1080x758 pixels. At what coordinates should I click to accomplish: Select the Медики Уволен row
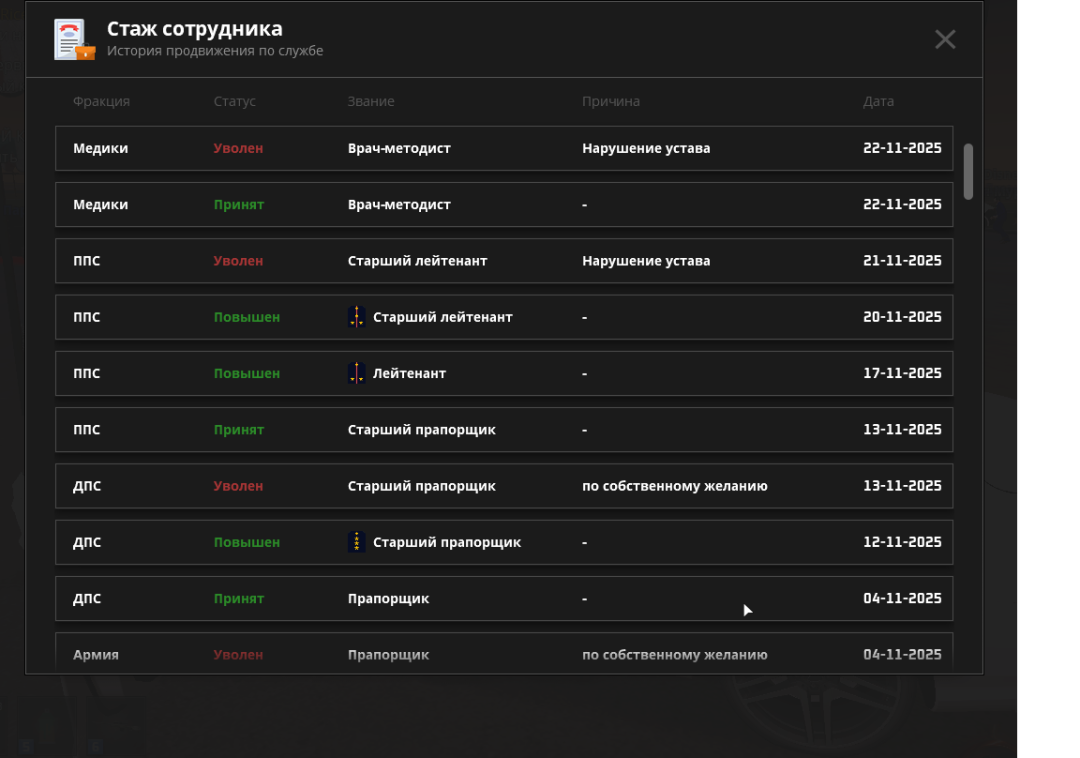click(504, 148)
